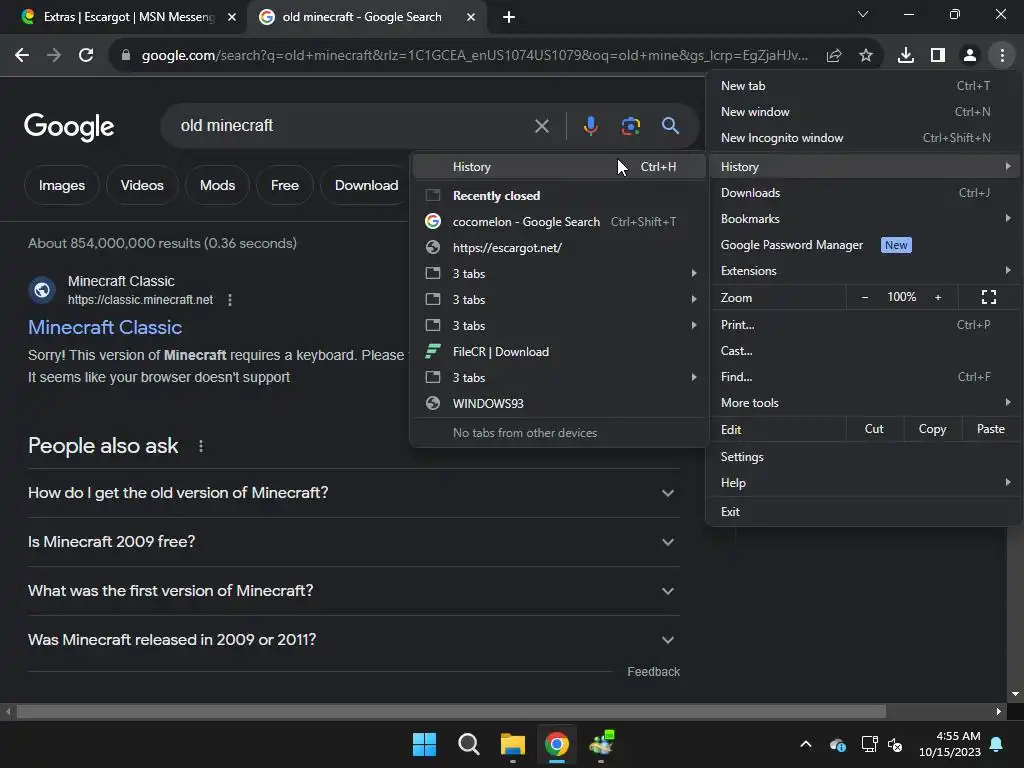Filter results by Videos chip
Image resolution: width=1024 pixels, height=768 pixels.
142,185
